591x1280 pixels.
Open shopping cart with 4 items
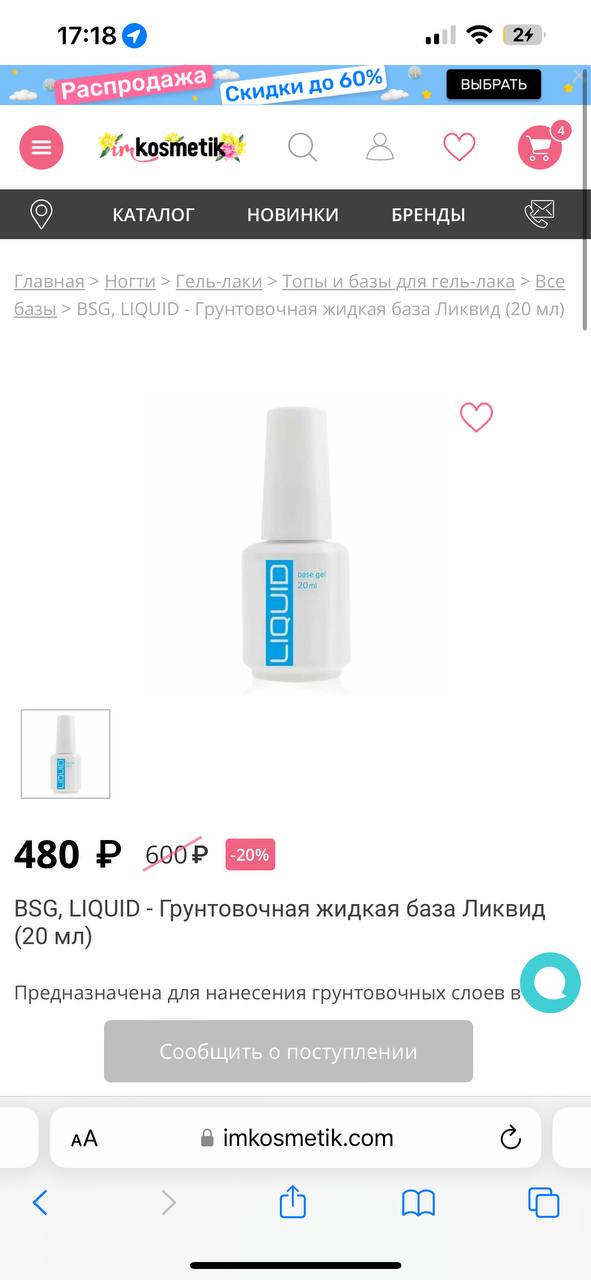click(541, 146)
